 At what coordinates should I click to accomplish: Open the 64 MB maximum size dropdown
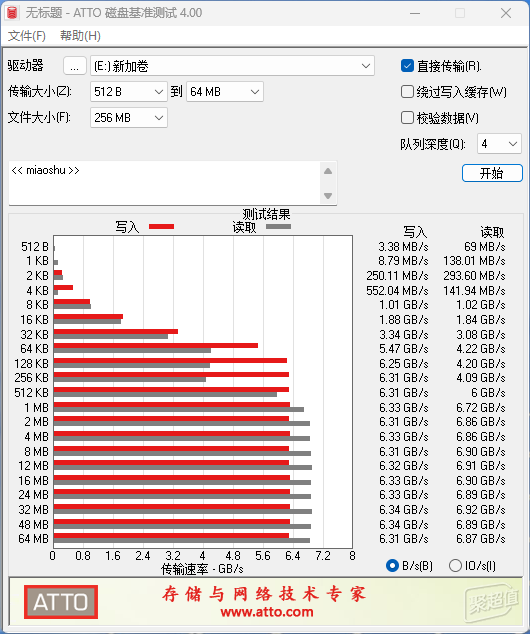click(225, 92)
